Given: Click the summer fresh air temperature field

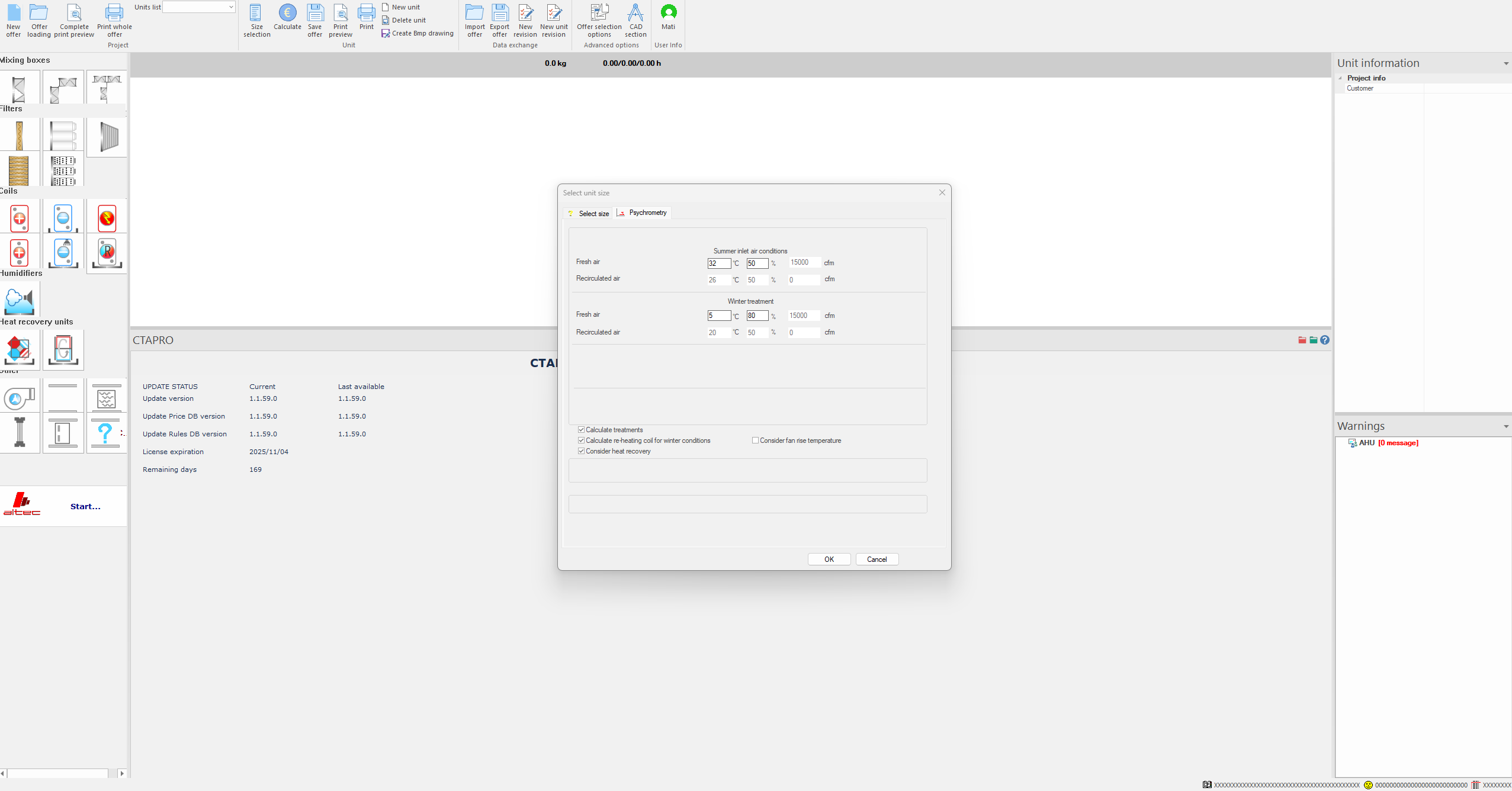Looking at the screenshot, I should pos(719,263).
